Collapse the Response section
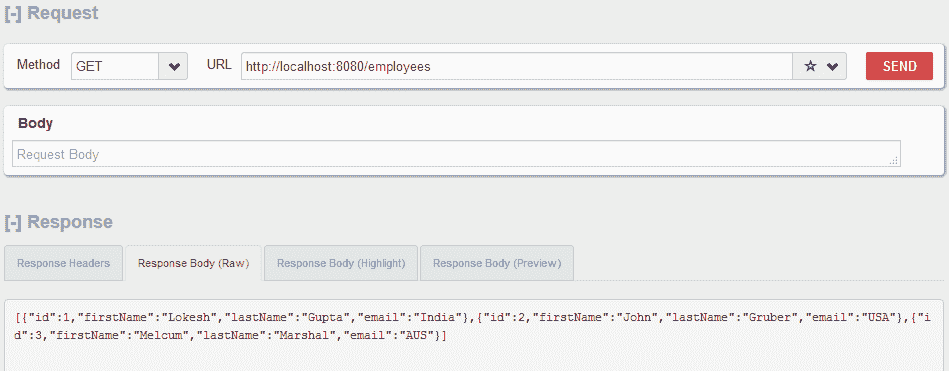The height and width of the screenshot is (371, 949). (x=13, y=222)
